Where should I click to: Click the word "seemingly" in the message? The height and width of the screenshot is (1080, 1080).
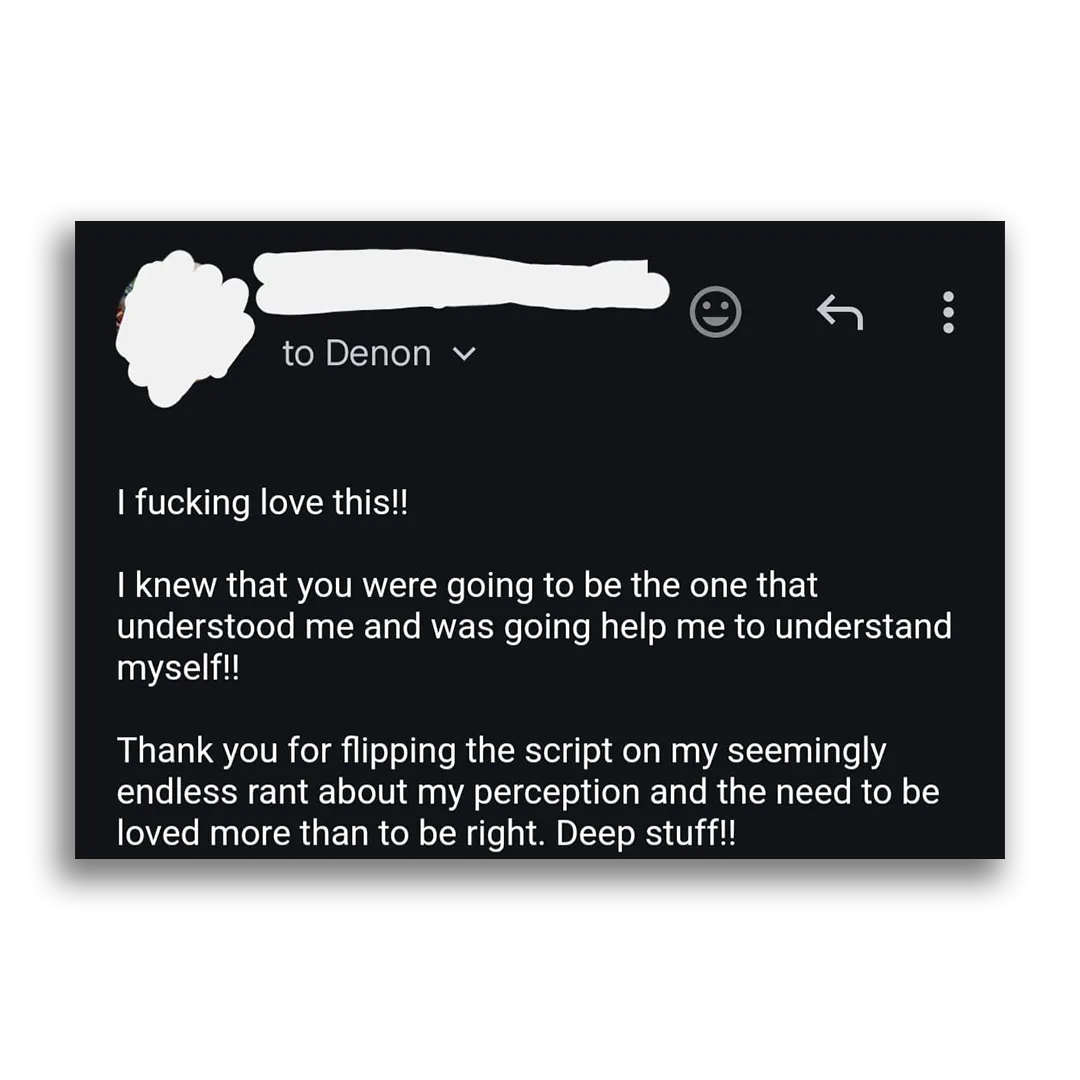(807, 751)
